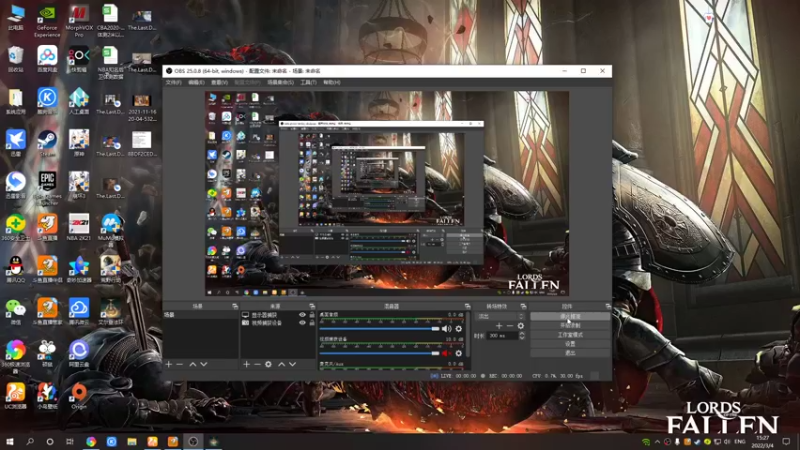800x450 pixels.
Task: Click transition duration input field
Action: [502, 336]
